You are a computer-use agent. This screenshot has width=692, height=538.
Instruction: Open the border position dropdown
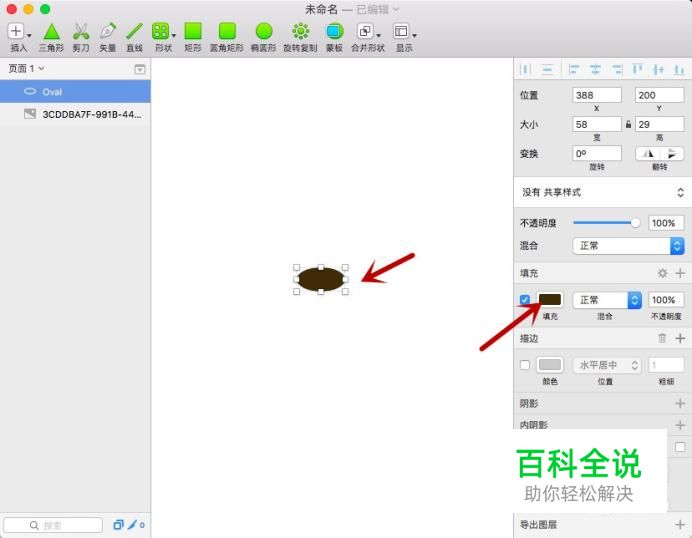(607, 365)
